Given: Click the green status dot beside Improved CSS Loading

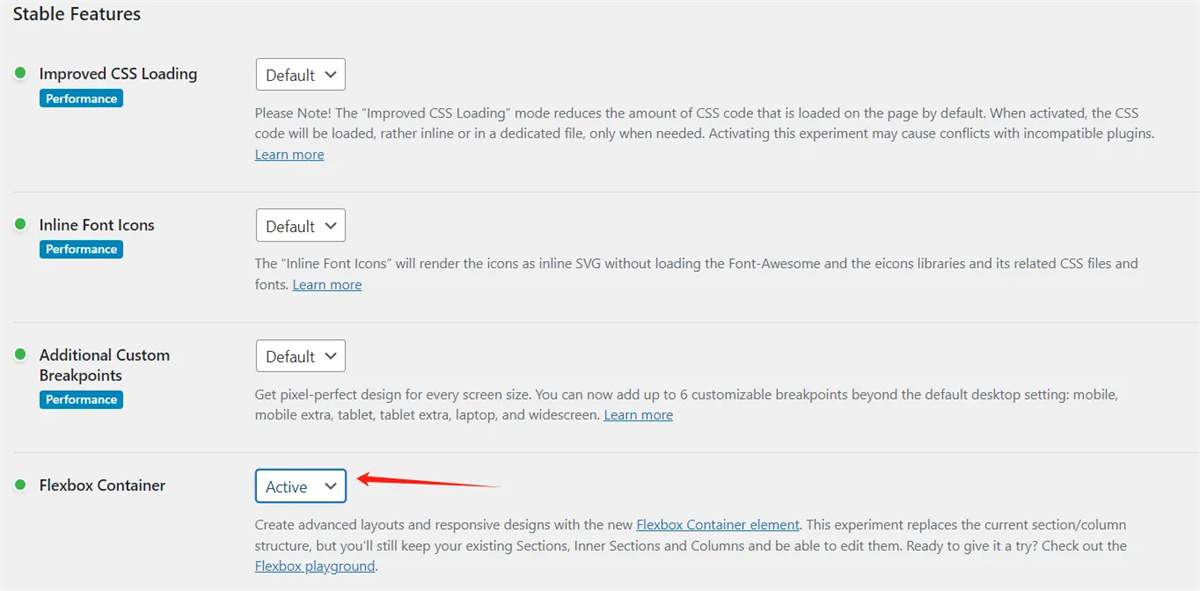Looking at the screenshot, I should [20, 73].
